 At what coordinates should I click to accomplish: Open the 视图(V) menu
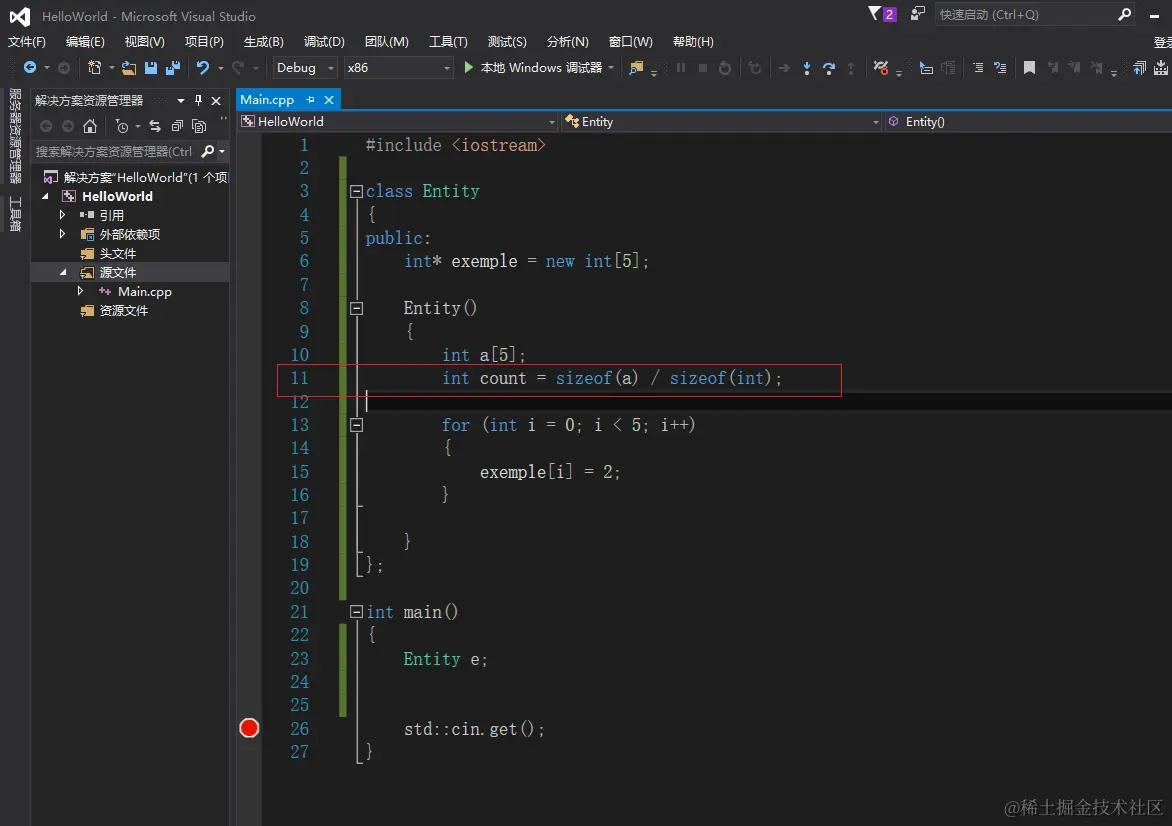[x=144, y=42]
